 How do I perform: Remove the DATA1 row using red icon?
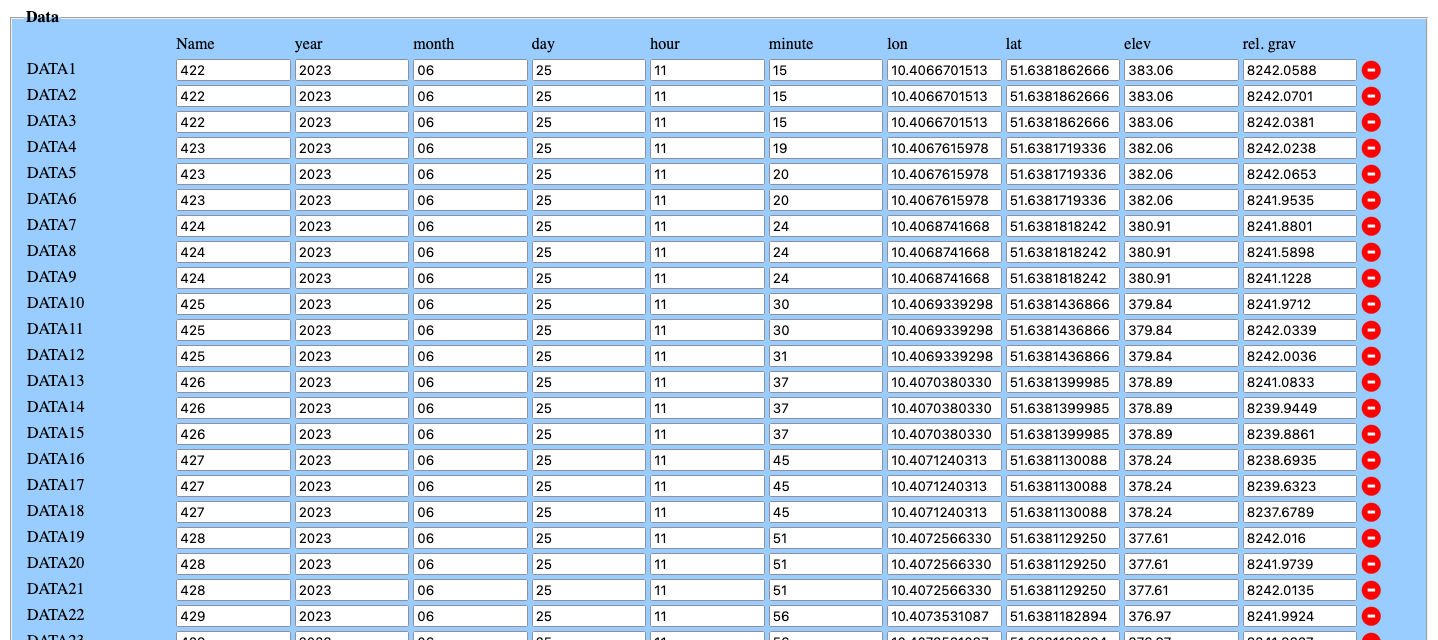click(1371, 70)
